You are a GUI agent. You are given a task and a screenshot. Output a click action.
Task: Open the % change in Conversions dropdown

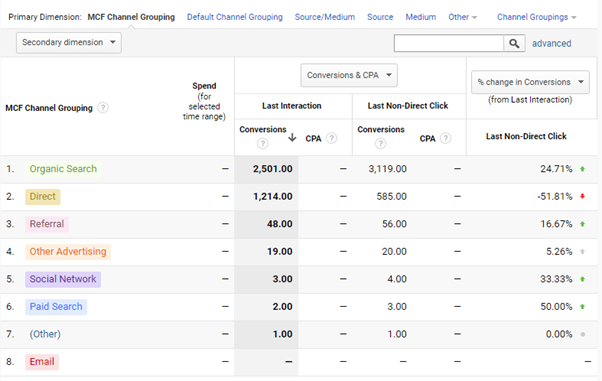[530, 82]
